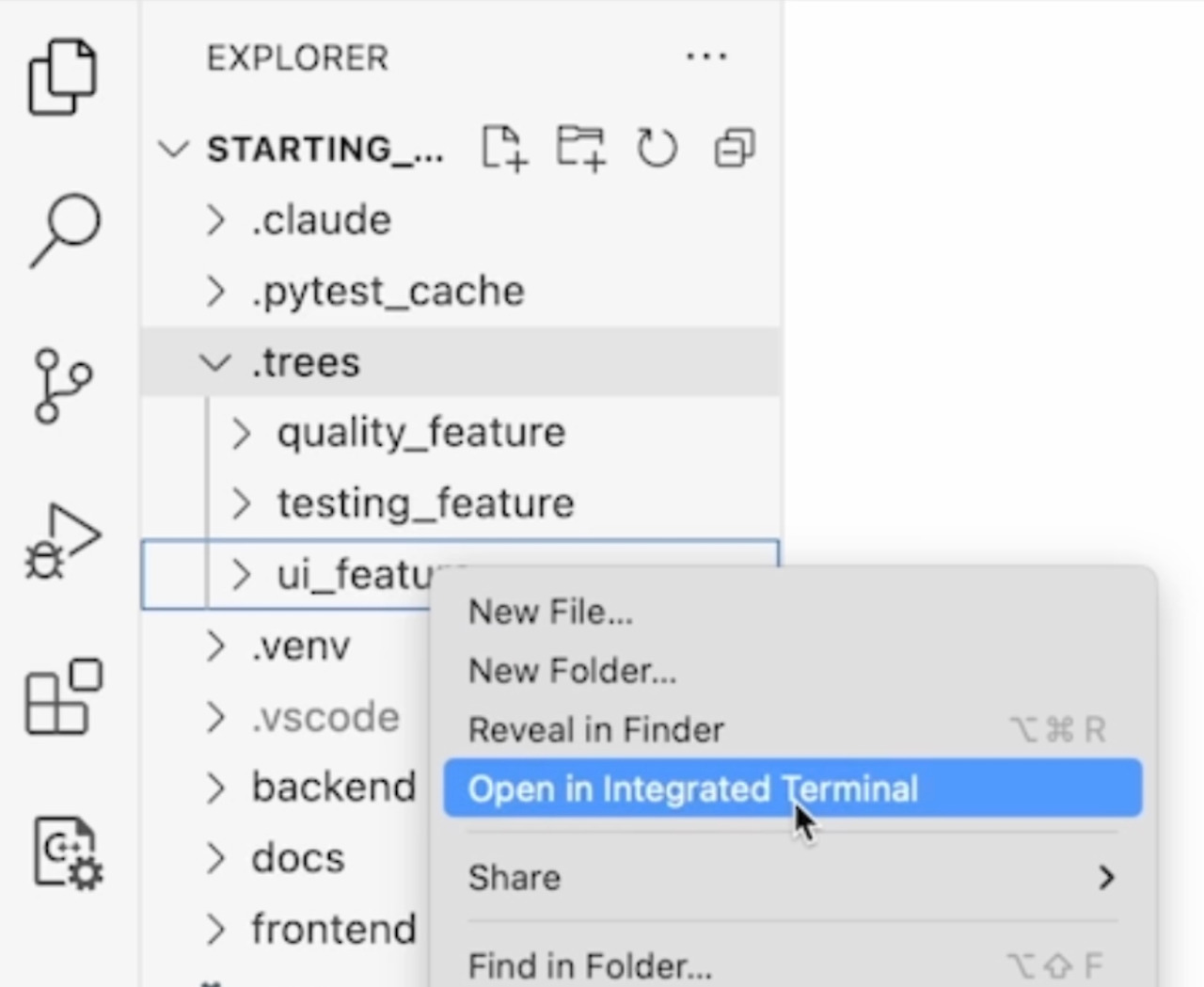This screenshot has width=1204, height=987.
Task: Open the Extensions view
Action: [x=62, y=697]
